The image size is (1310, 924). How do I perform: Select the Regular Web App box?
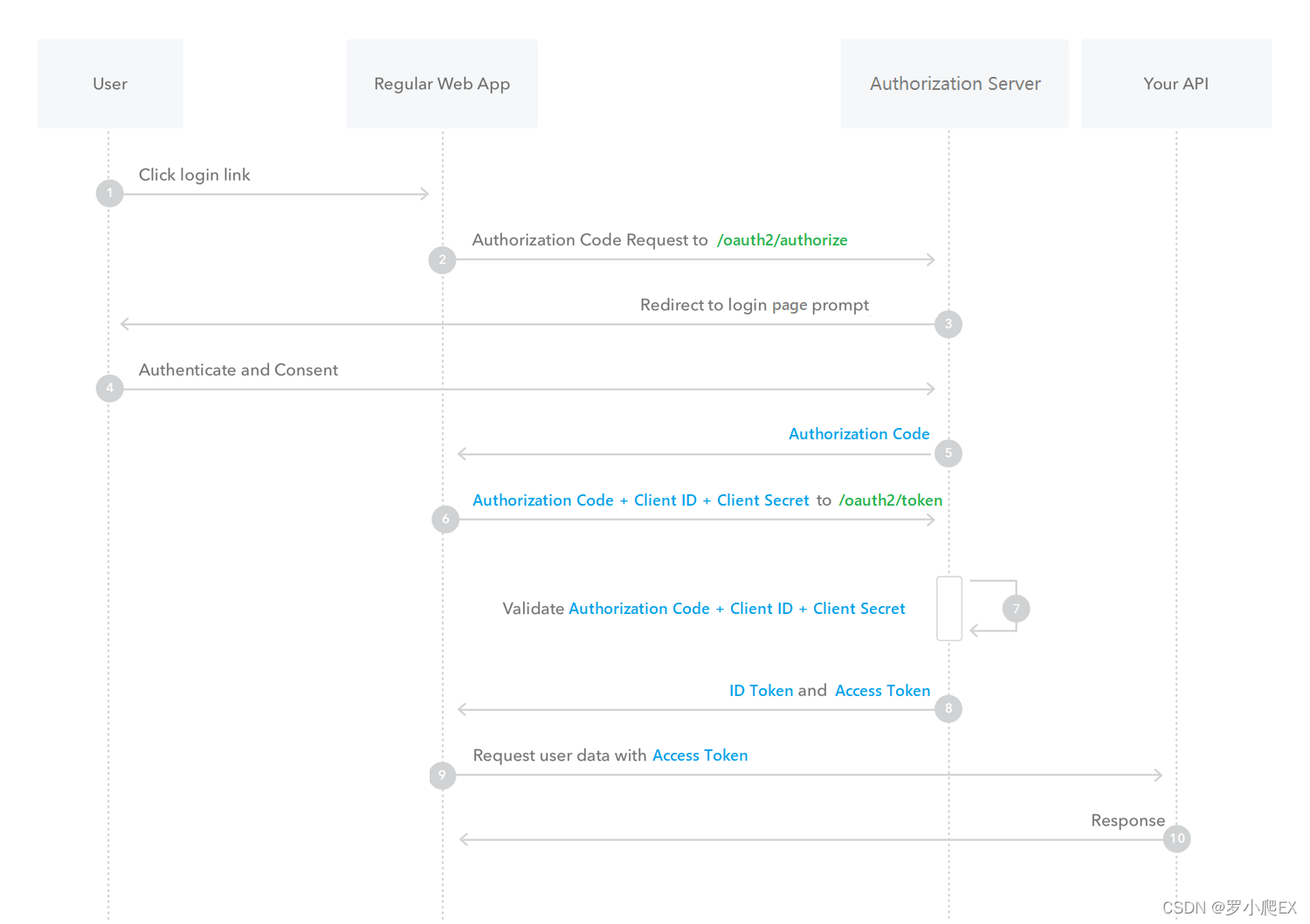pos(442,84)
